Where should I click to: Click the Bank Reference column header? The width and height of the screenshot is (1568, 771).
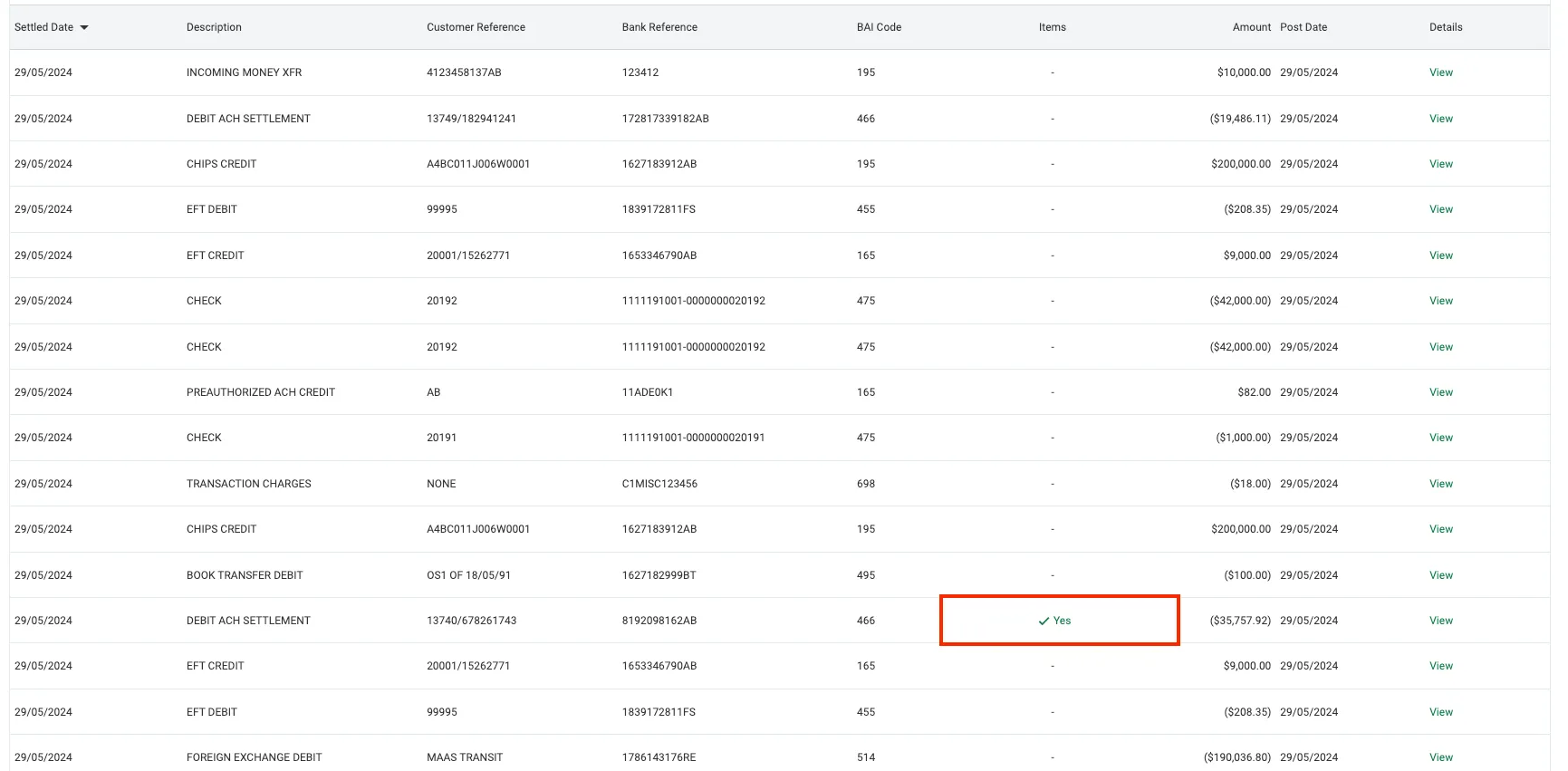pos(659,27)
